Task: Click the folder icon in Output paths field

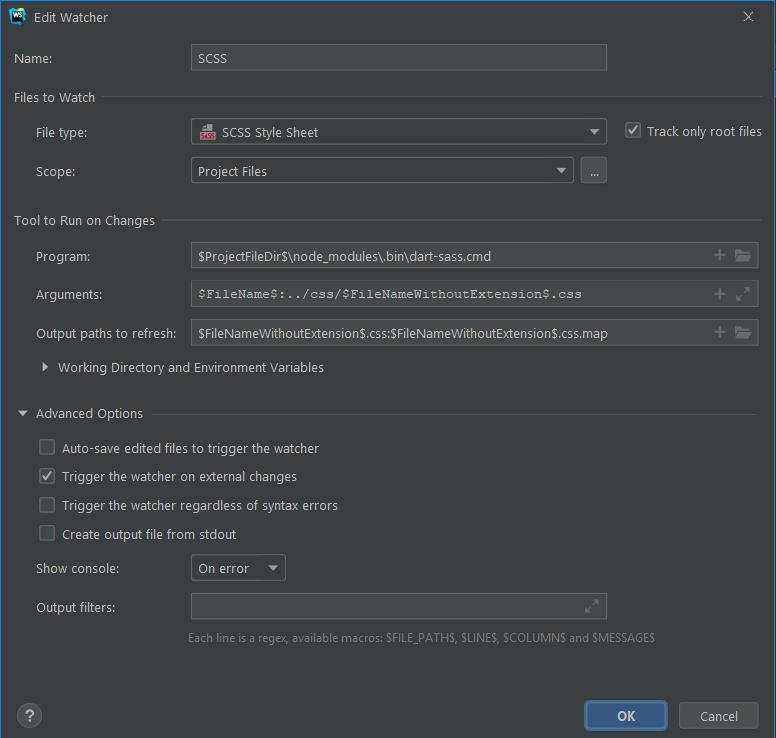Action: click(x=742, y=332)
